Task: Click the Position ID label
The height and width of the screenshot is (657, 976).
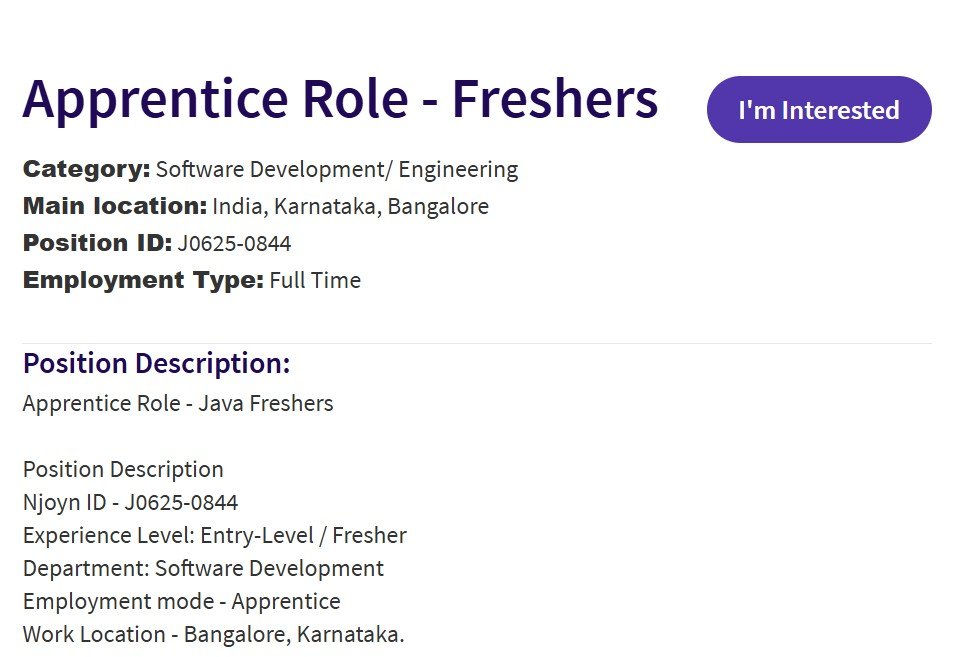Action: click(97, 243)
